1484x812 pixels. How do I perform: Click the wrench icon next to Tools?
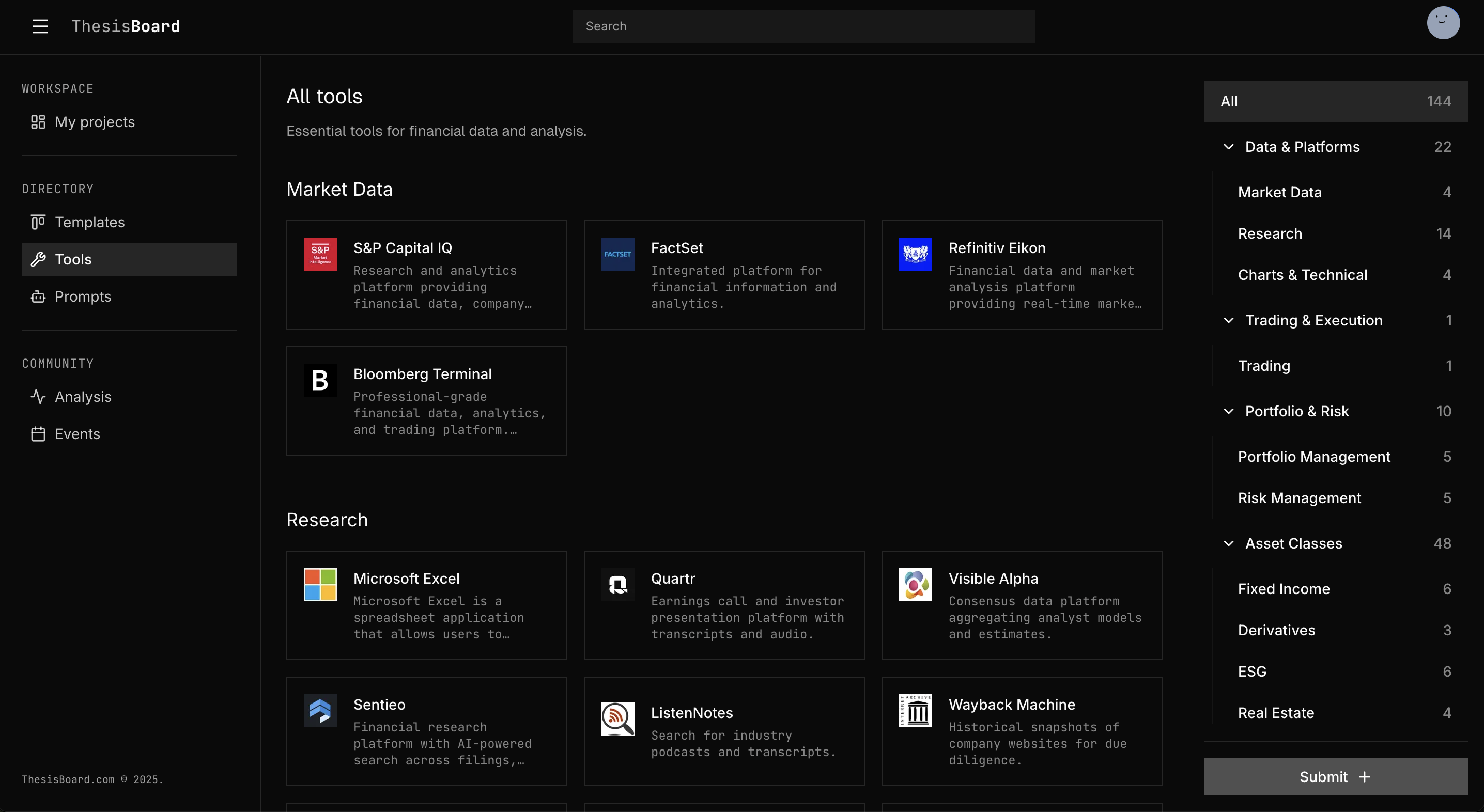38,259
